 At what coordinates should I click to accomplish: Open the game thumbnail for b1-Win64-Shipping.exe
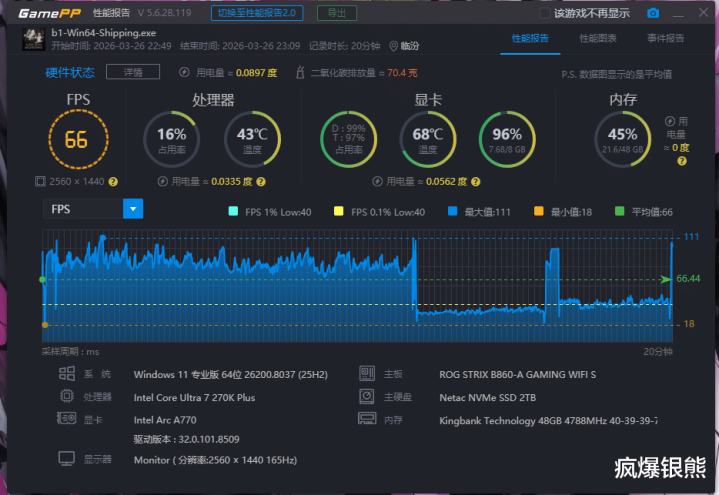33,39
